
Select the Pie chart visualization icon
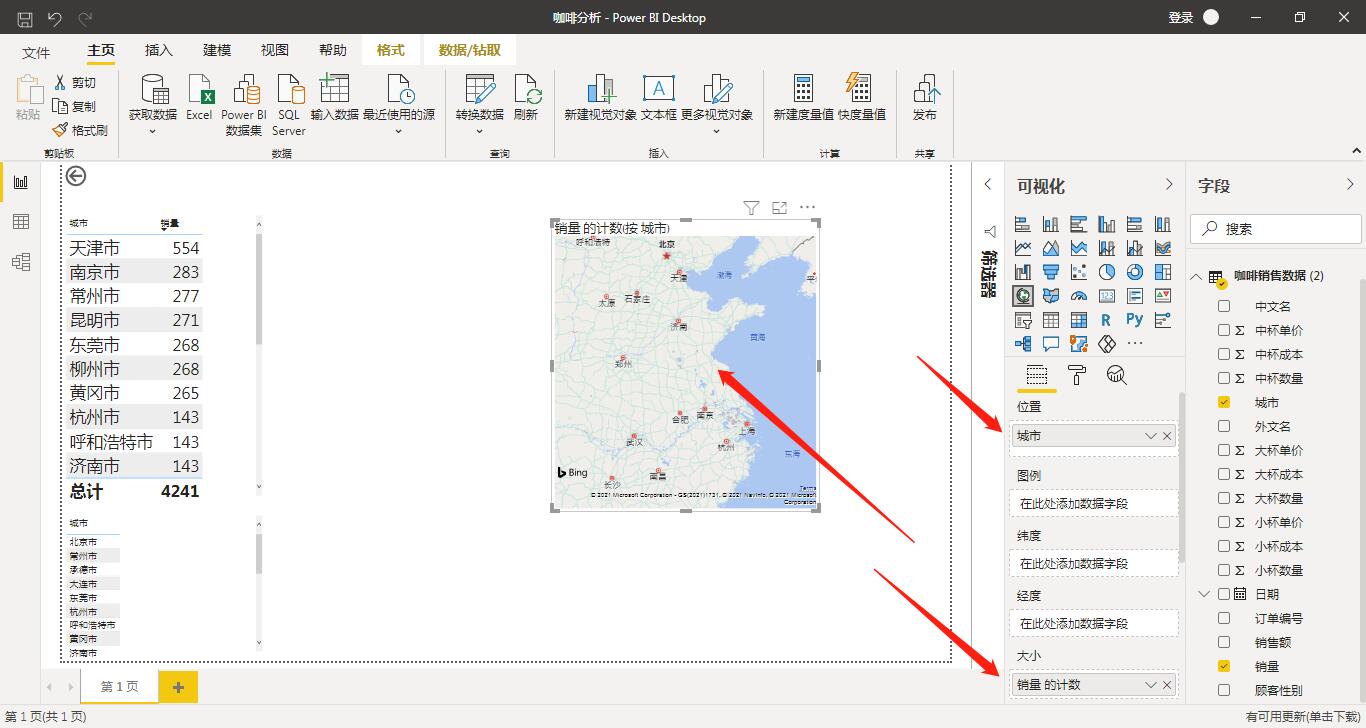[x=1107, y=272]
